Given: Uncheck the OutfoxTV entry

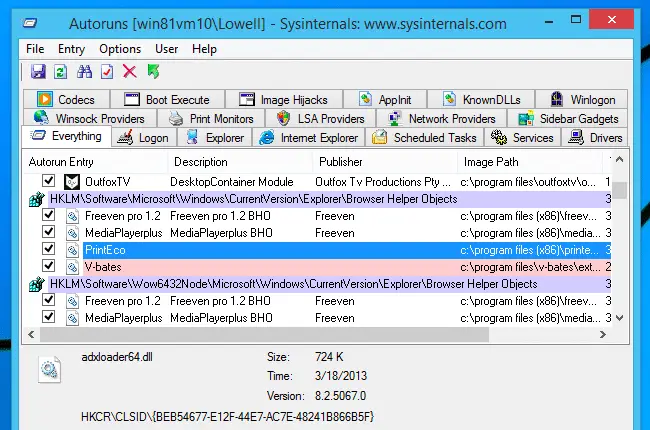Looking at the screenshot, I should pos(49,180).
